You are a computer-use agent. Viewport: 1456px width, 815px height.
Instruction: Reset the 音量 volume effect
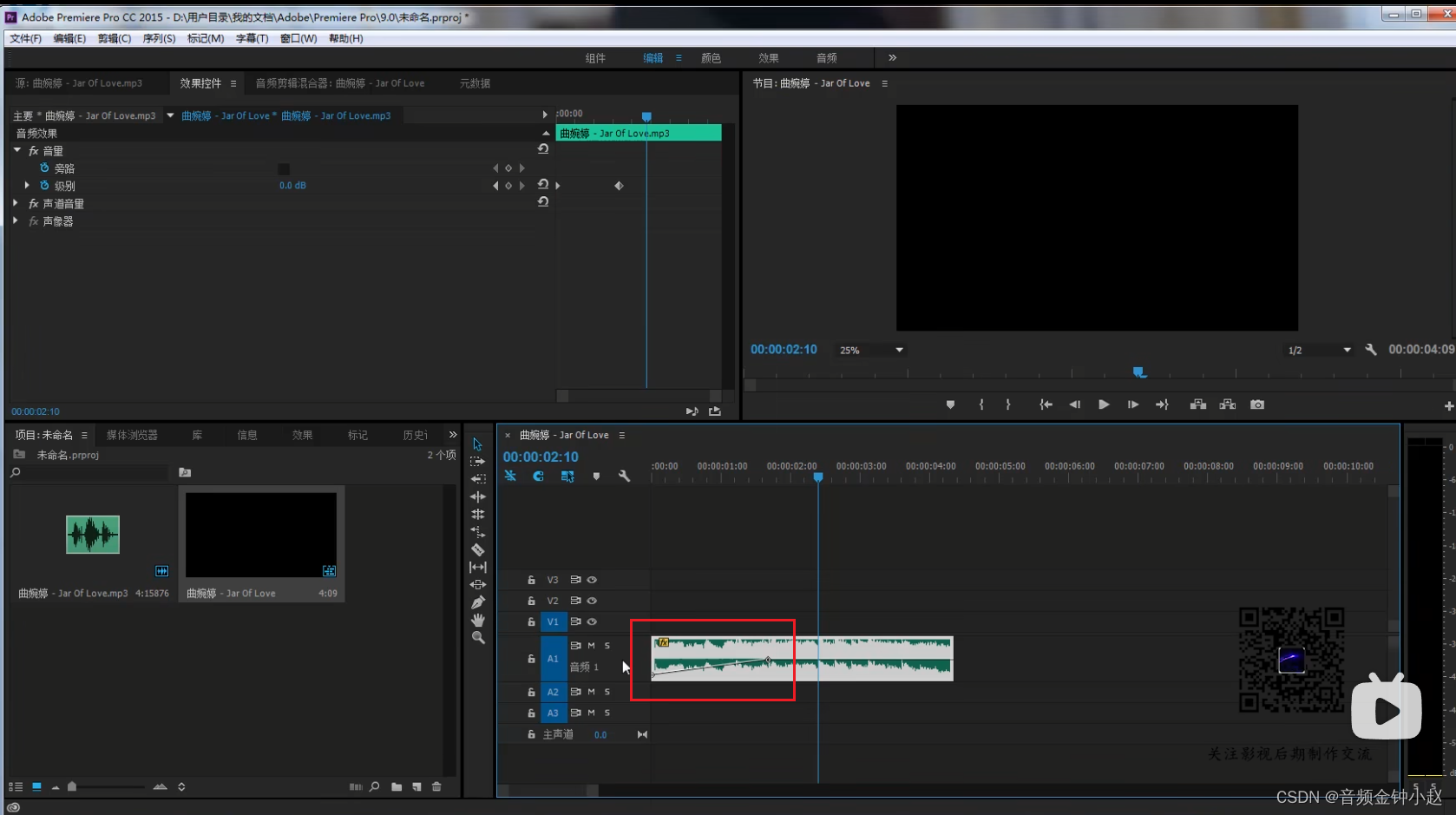543,148
